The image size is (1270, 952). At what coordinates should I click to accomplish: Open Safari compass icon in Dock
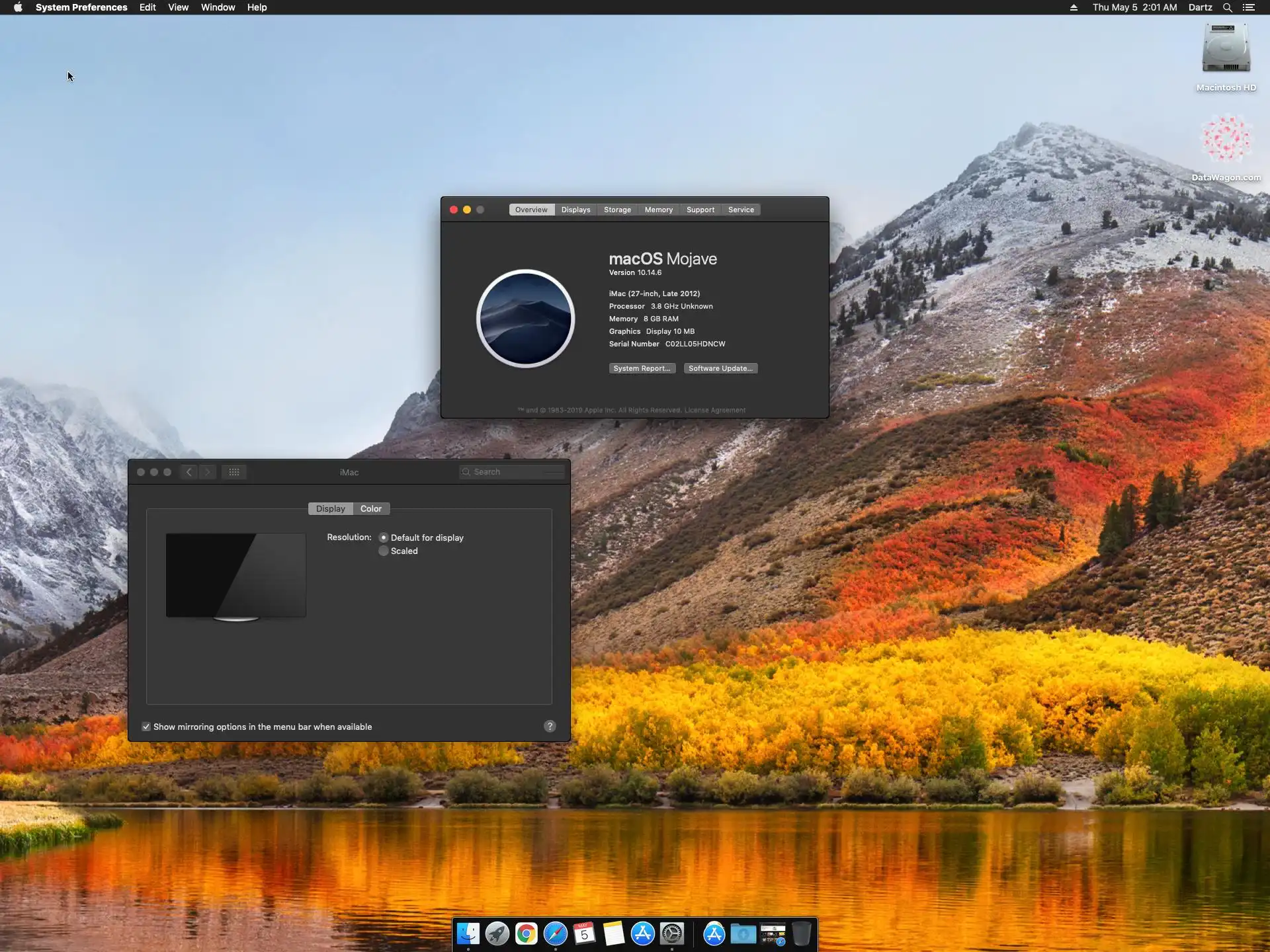pyautogui.click(x=556, y=933)
